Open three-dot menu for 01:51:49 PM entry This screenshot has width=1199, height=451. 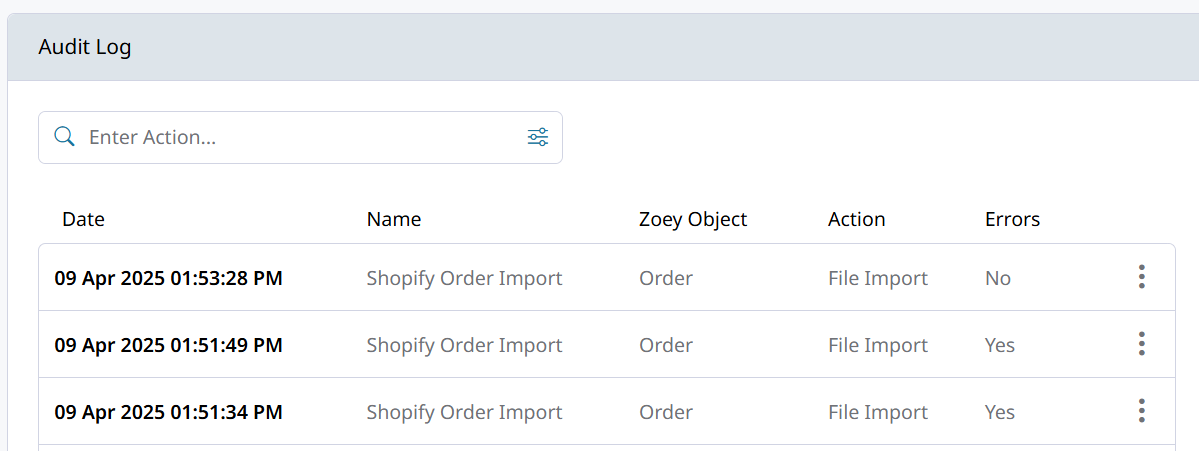point(1141,344)
